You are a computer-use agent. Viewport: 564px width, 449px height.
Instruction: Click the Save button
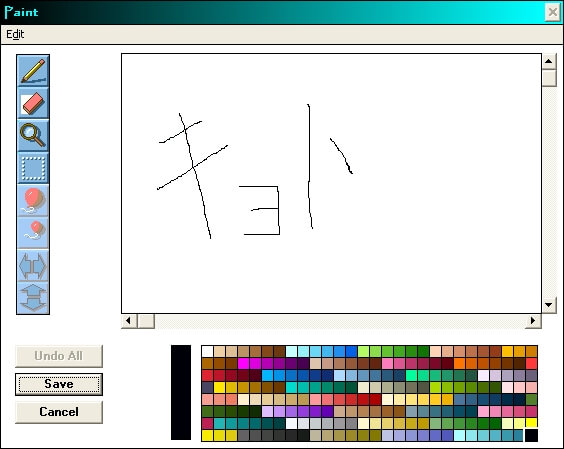pyautogui.click(x=59, y=384)
